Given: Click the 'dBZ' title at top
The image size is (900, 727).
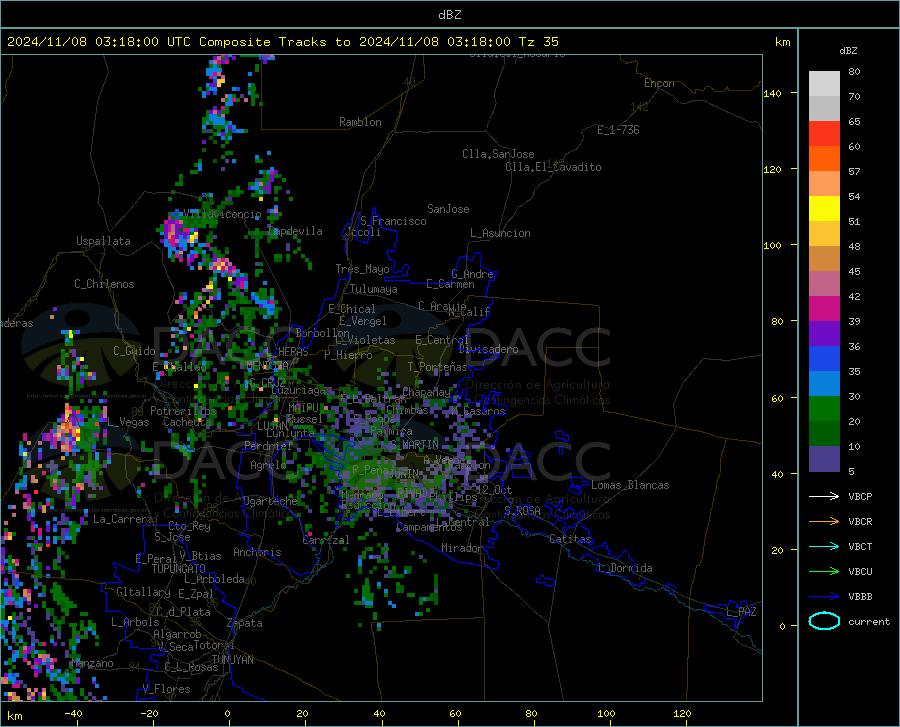Looking at the screenshot, I should coord(449,15).
